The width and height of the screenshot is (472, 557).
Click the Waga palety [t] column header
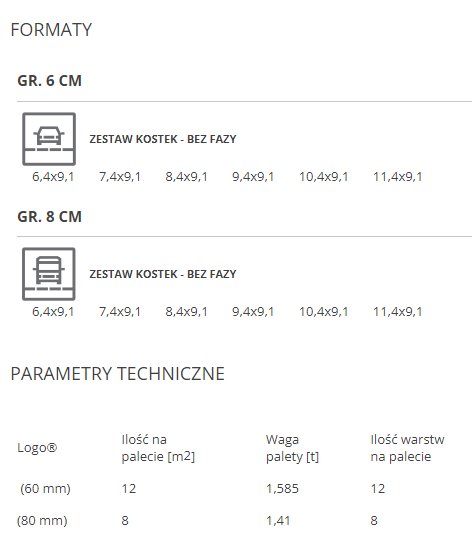tap(292, 448)
